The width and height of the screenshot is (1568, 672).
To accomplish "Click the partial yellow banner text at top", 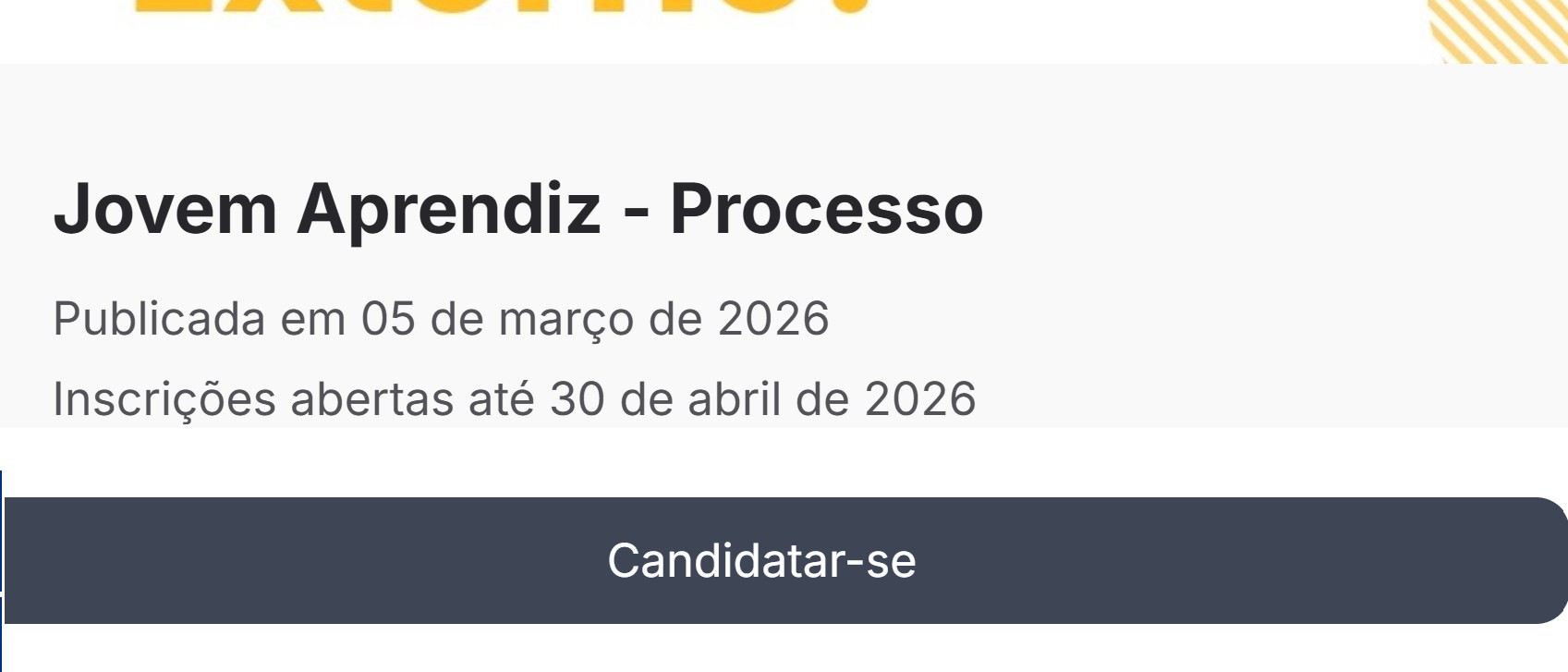I will (499, 8).
